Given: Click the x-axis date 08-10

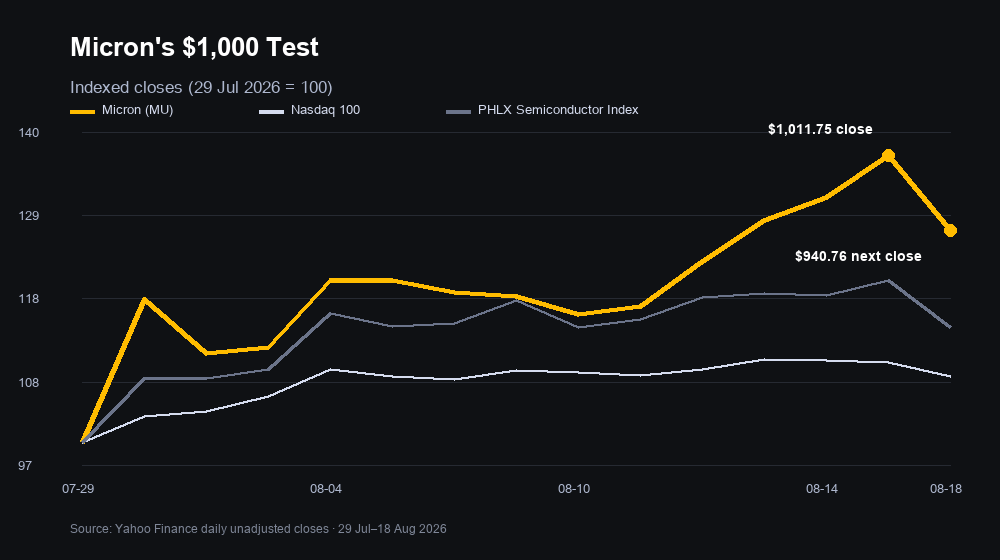Looking at the screenshot, I should coord(574,489).
